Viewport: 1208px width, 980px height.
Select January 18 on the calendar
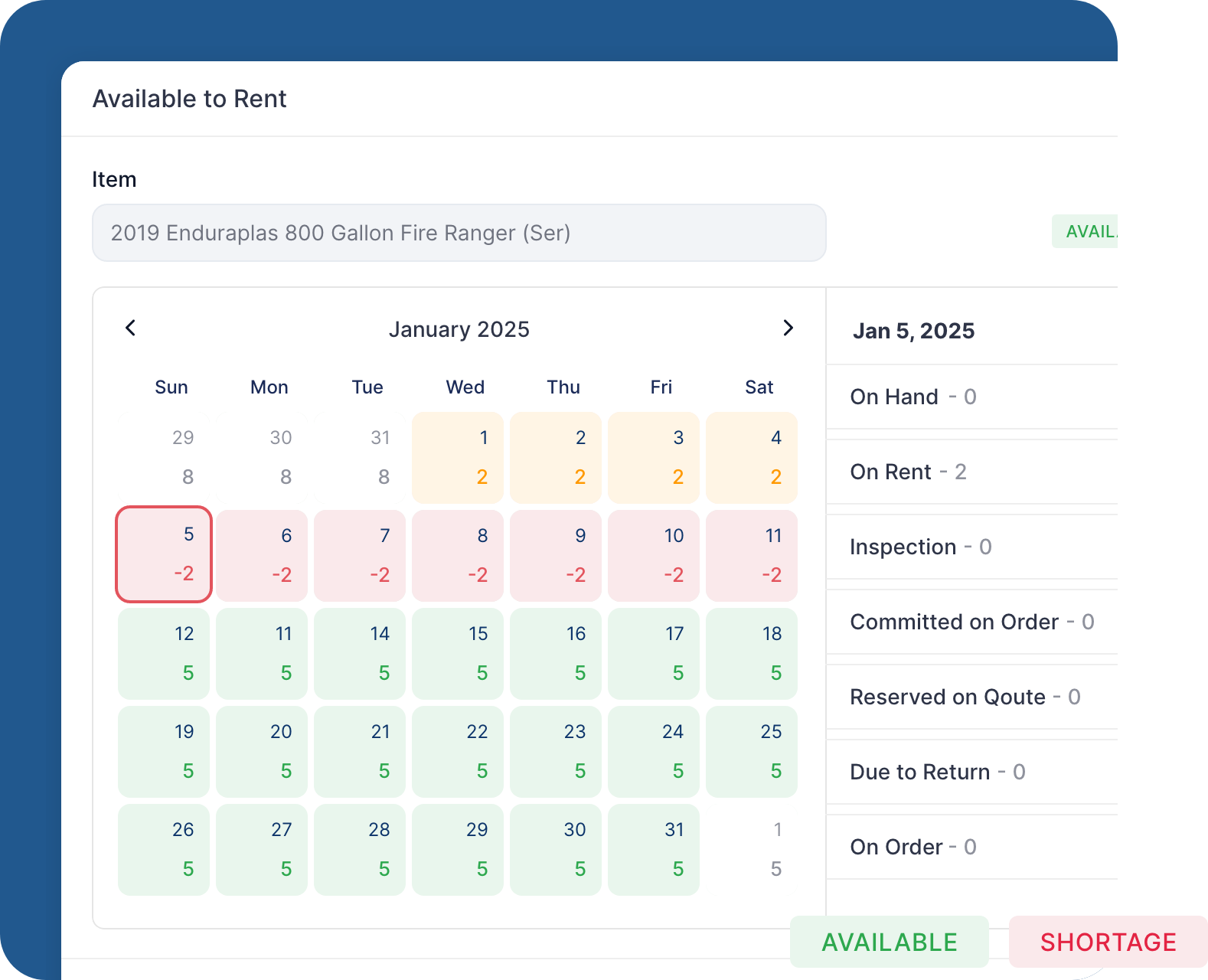(752, 653)
